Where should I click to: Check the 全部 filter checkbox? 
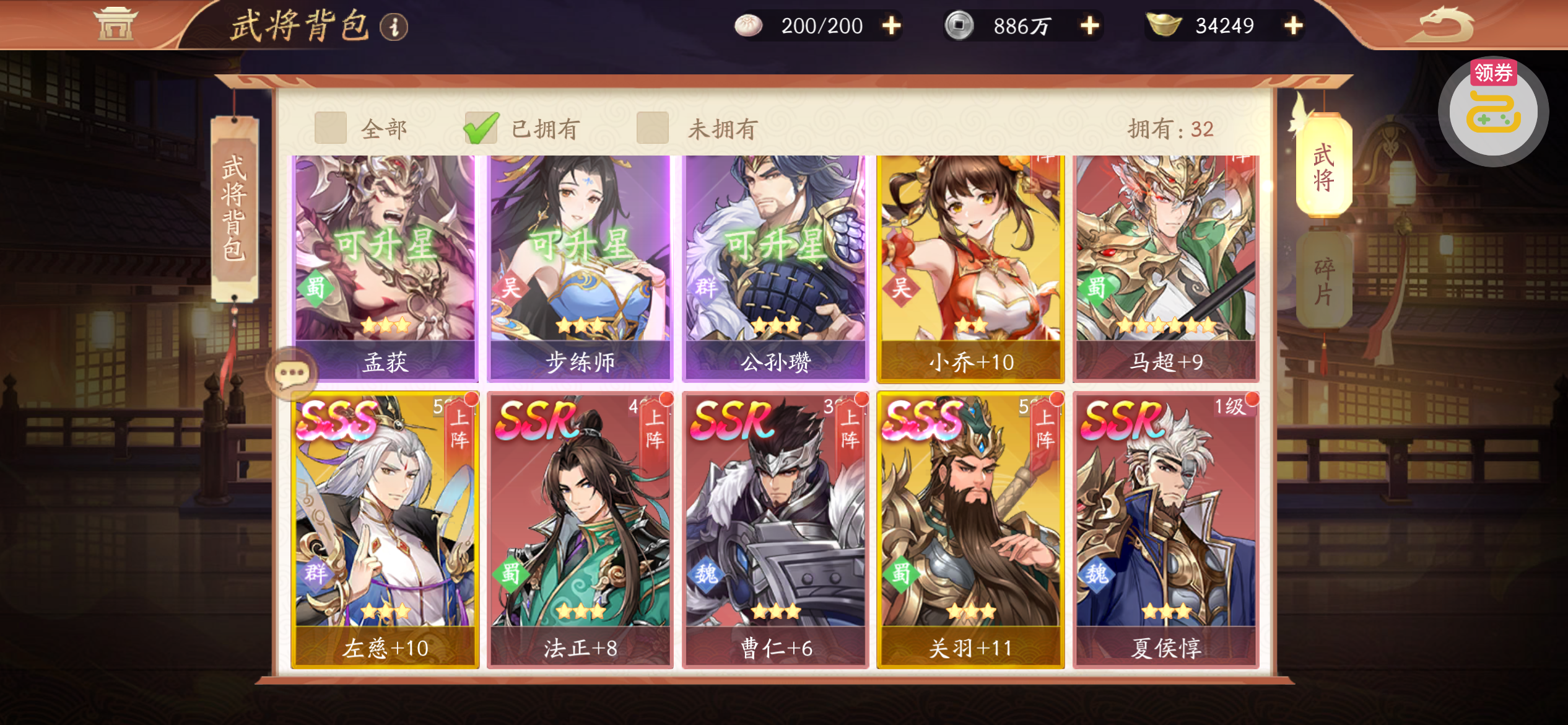click(x=331, y=128)
